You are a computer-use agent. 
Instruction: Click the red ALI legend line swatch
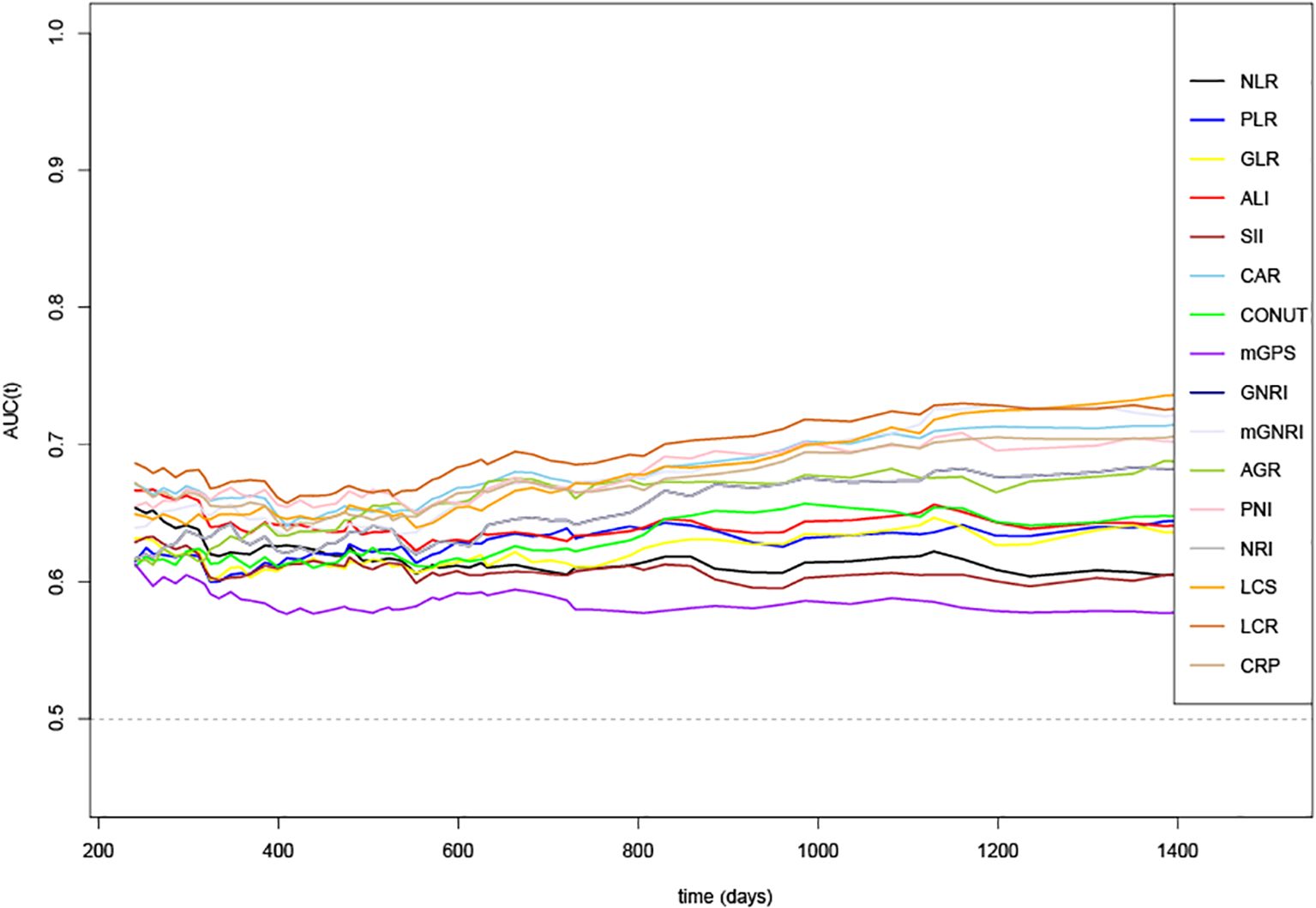[1205, 199]
